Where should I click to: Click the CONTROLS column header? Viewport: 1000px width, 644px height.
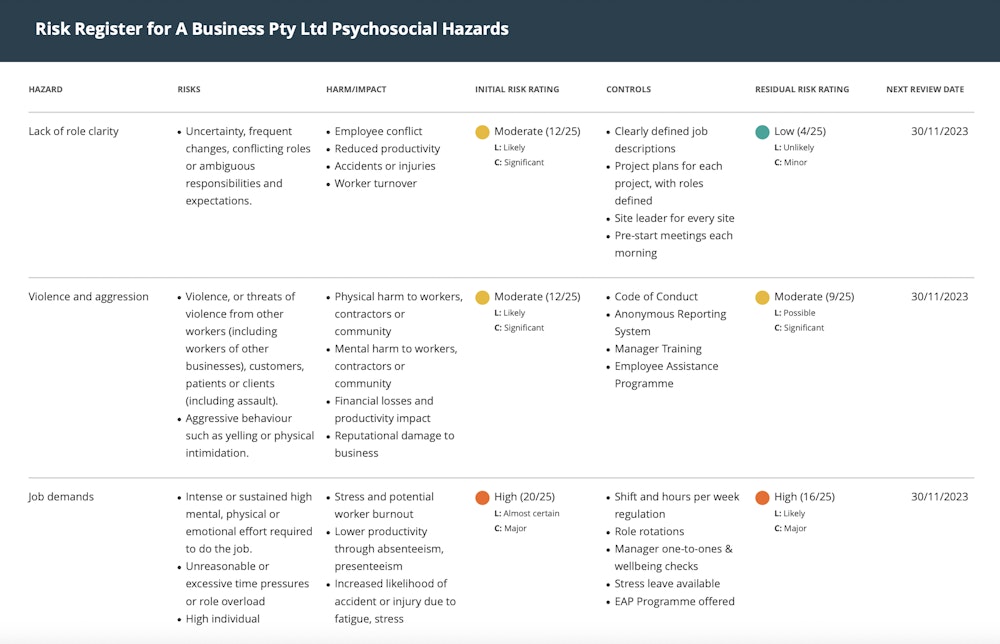click(x=628, y=89)
